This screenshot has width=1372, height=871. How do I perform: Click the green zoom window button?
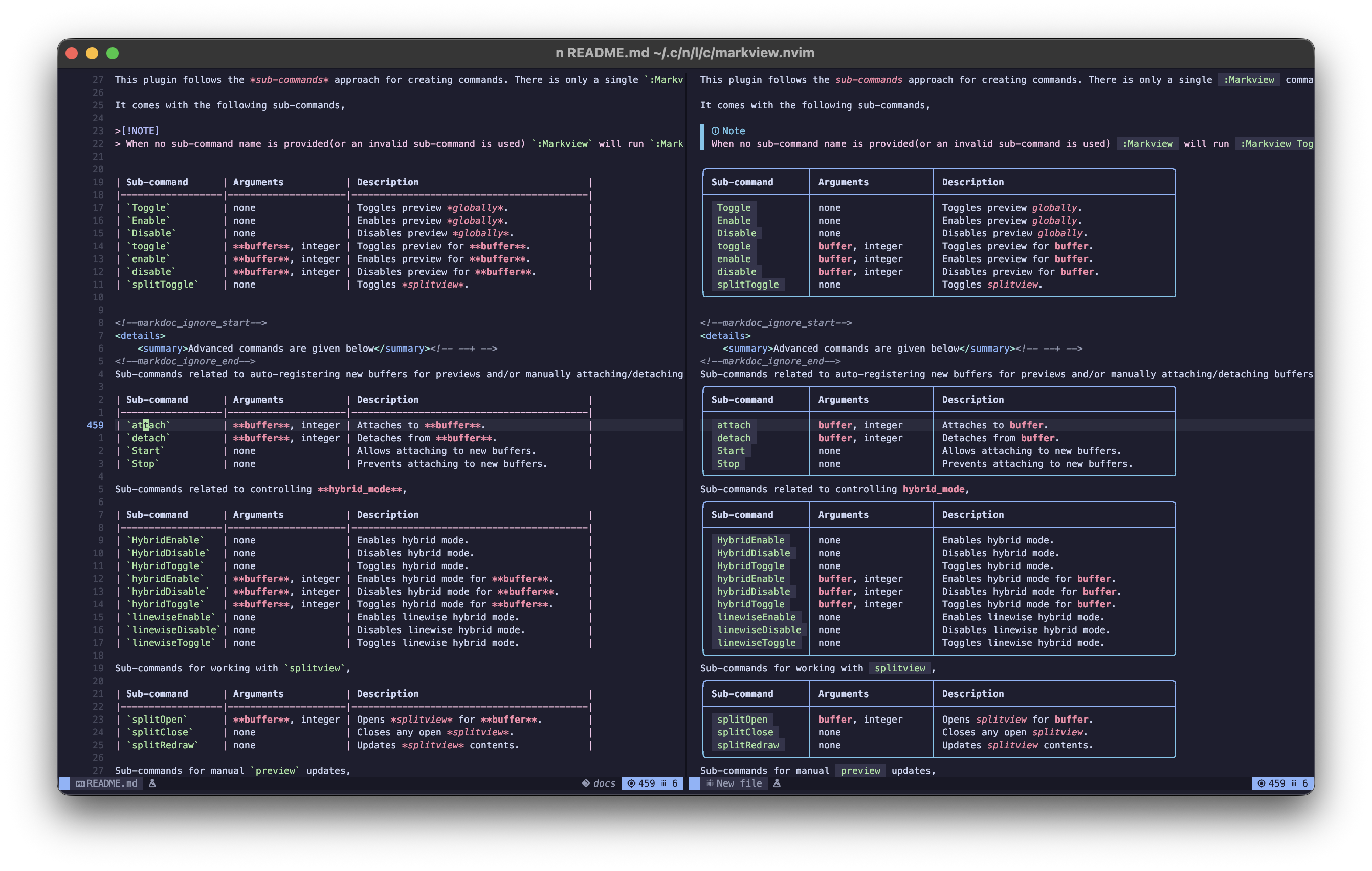click(x=113, y=53)
